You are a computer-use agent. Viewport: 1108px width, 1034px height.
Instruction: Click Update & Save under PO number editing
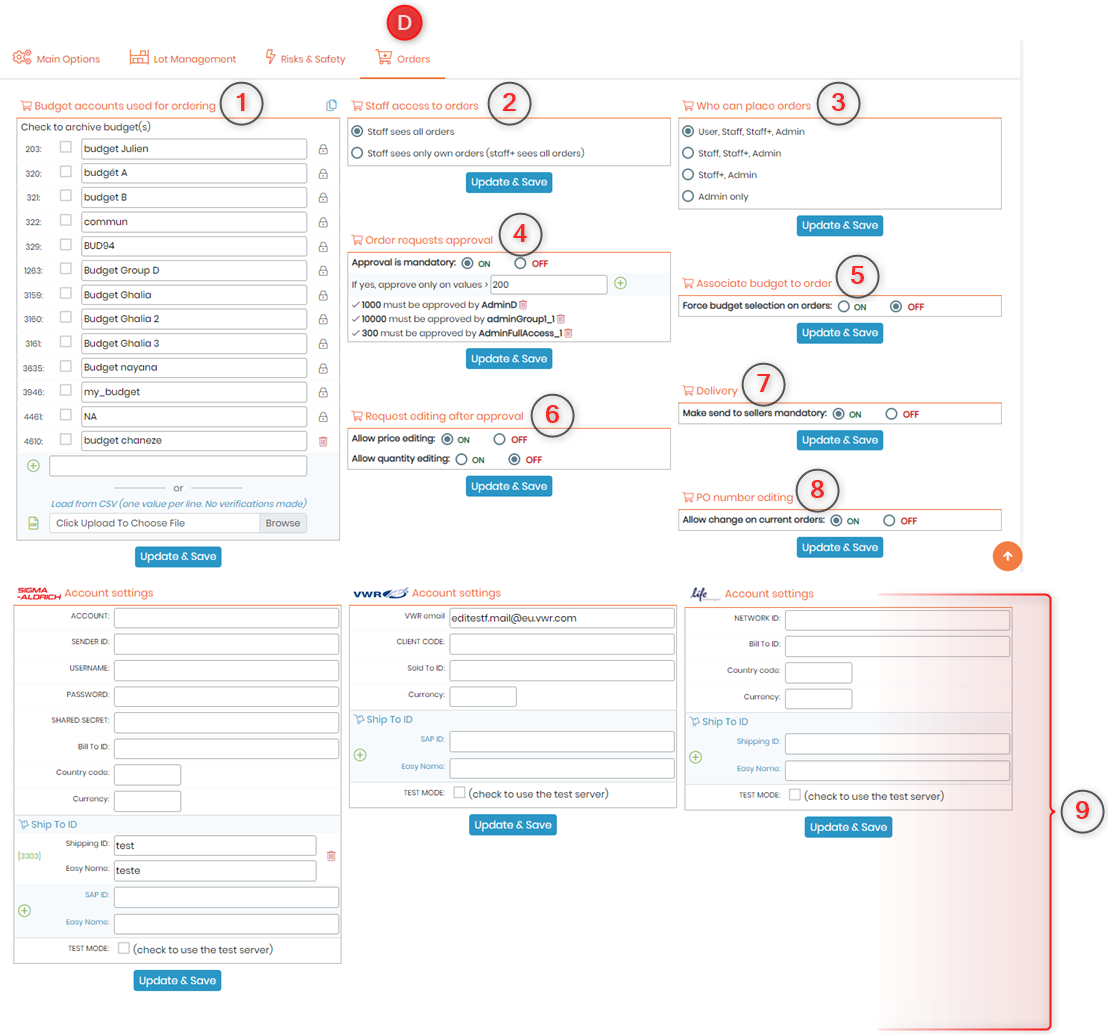[x=839, y=547]
